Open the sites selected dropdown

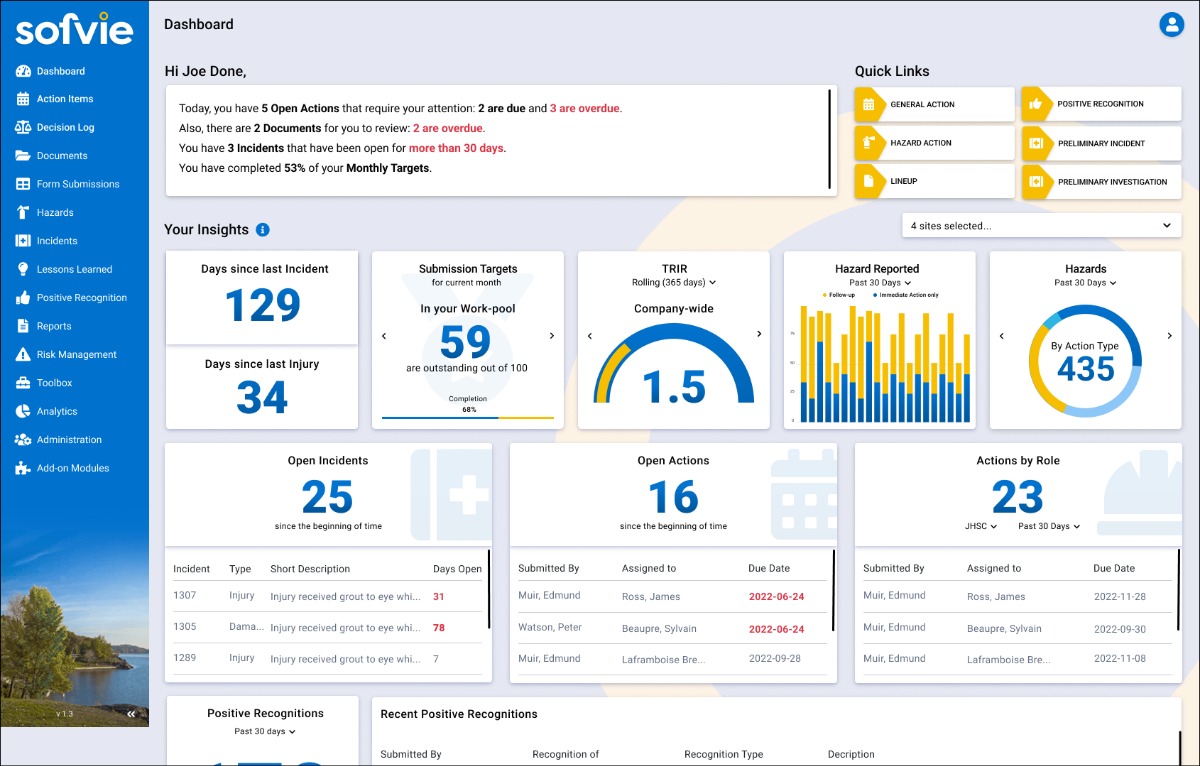[1041, 226]
